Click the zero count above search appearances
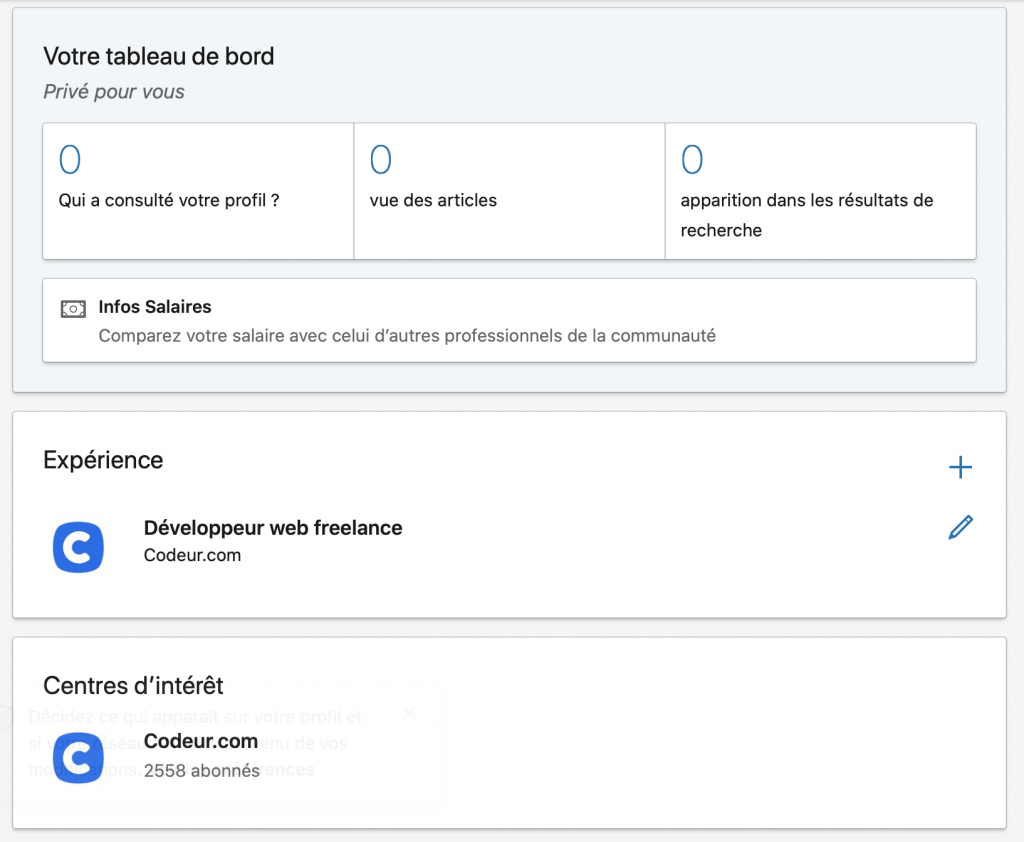This screenshot has height=842, width=1024. pyautogui.click(x=692, y=160)
